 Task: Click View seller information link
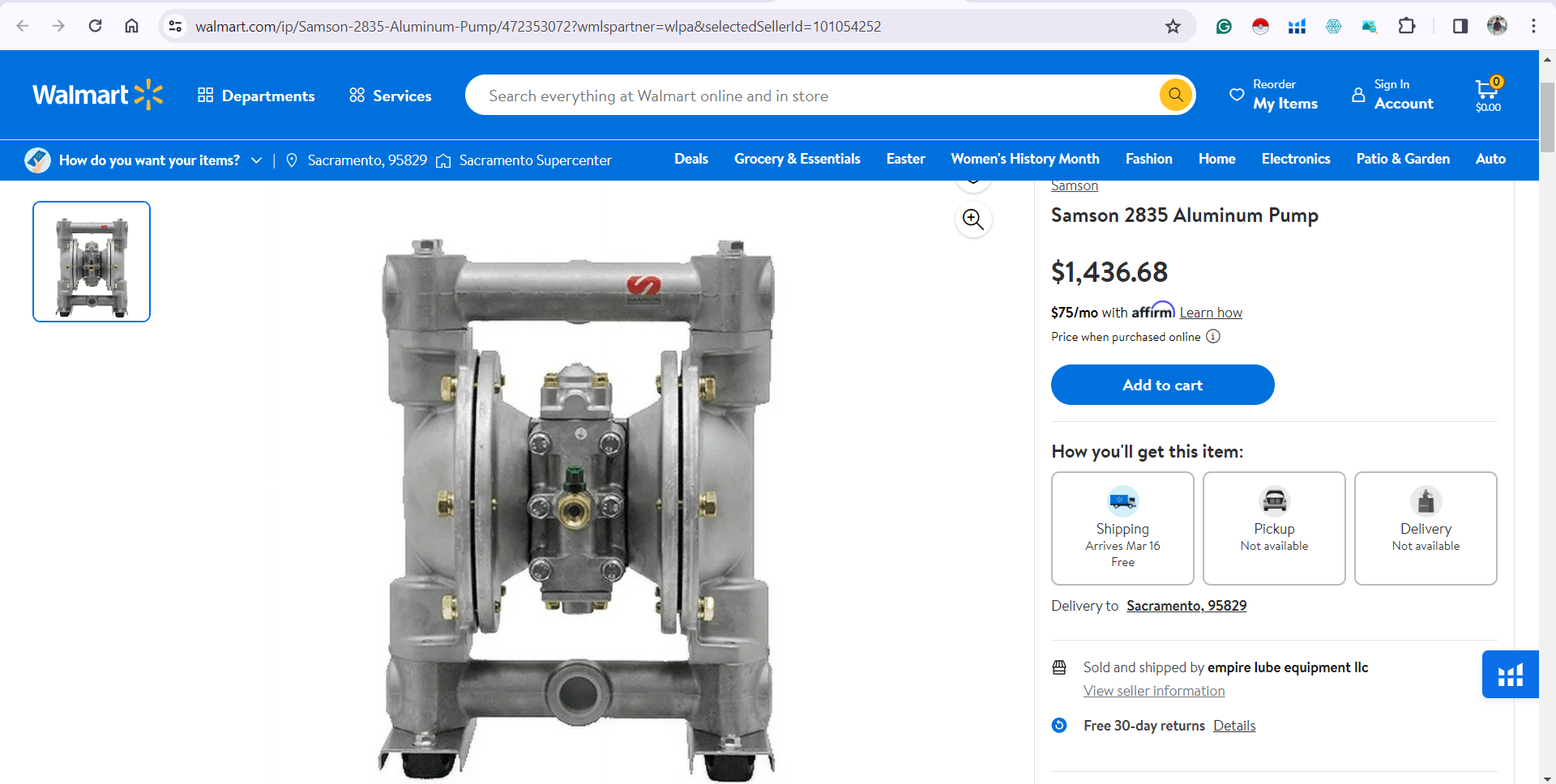pyautogui.click(x=1154, y=691)
